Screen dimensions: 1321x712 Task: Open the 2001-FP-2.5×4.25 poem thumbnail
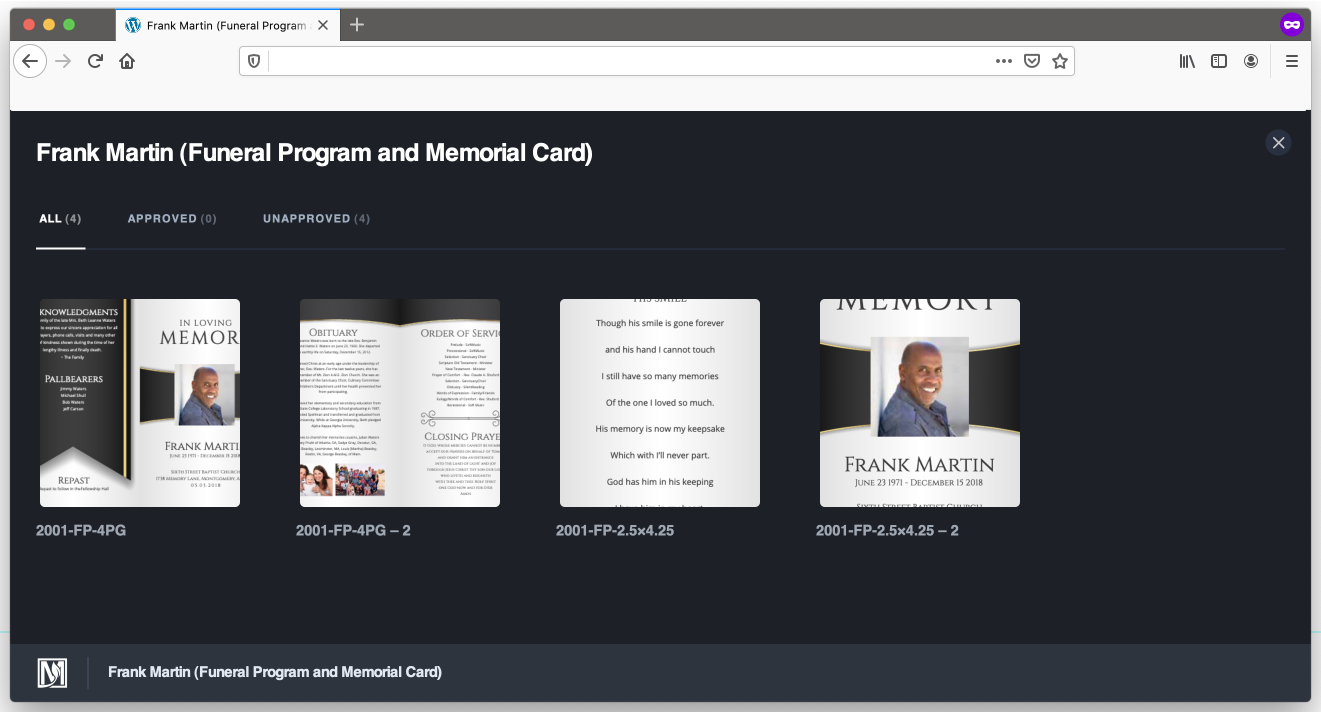[x=660, y=403]
